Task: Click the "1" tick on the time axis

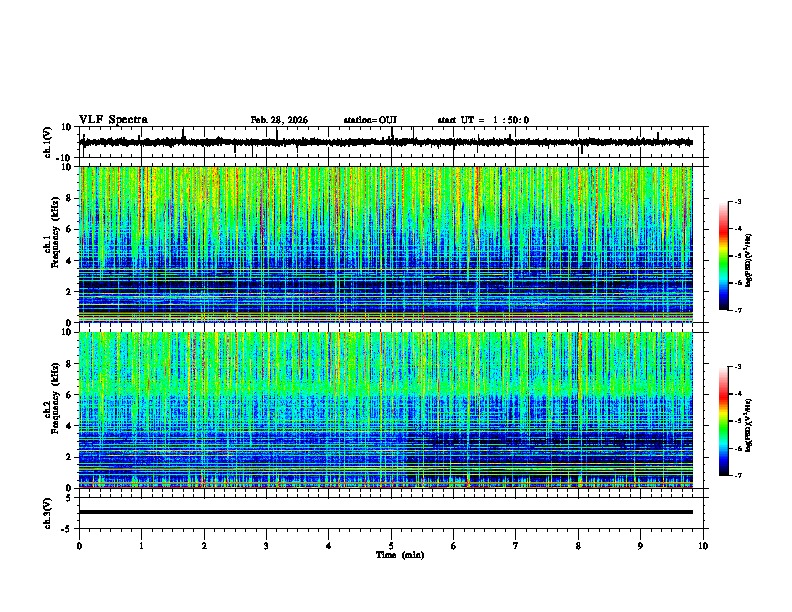Action: coord(141,546)
